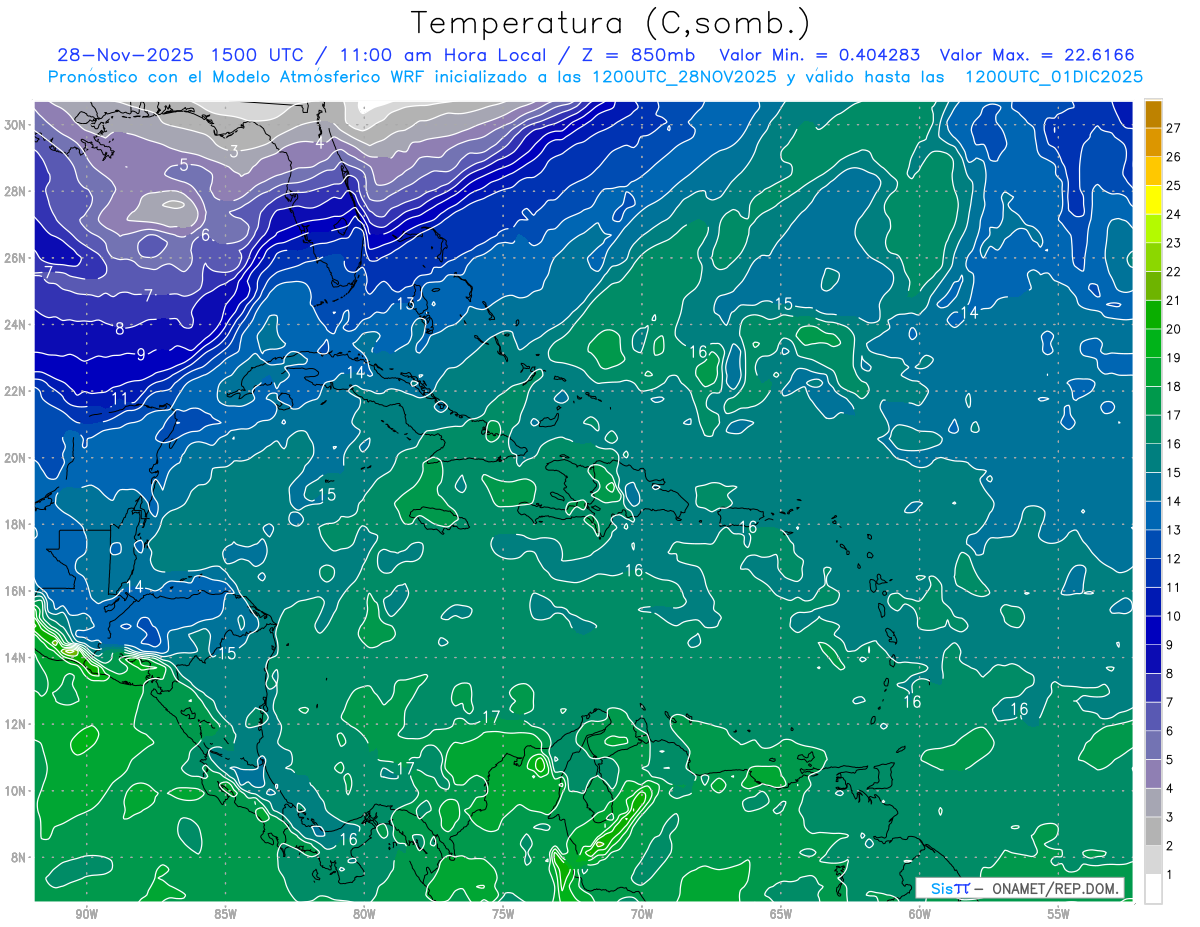Click the '1500 UTC' time text
Image resolution: width=1200 pixels, height=927 pixels.
(x=257, y=55)
